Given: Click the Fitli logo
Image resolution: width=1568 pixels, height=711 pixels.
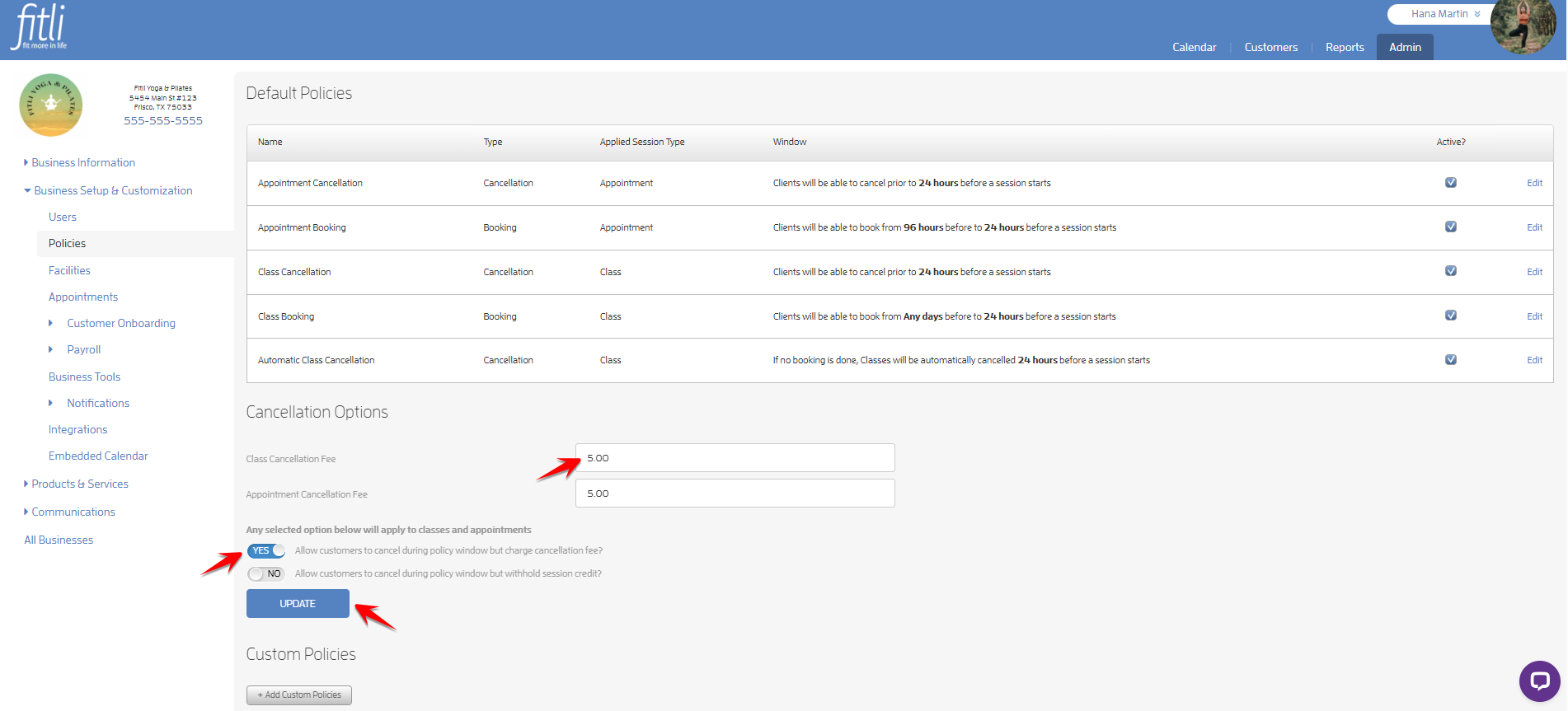Looking at the screenshot, I should pos(39,27).
